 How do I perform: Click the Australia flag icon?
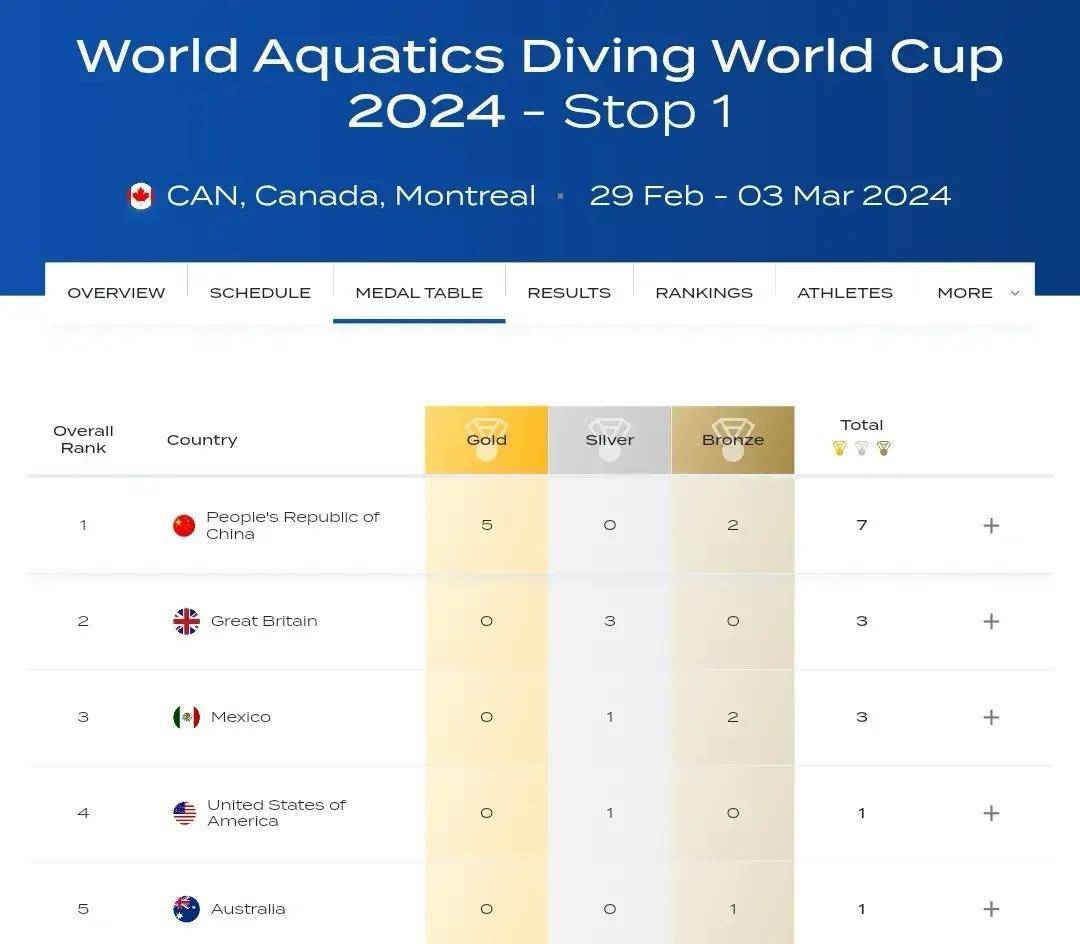click(x=186, y=909)
